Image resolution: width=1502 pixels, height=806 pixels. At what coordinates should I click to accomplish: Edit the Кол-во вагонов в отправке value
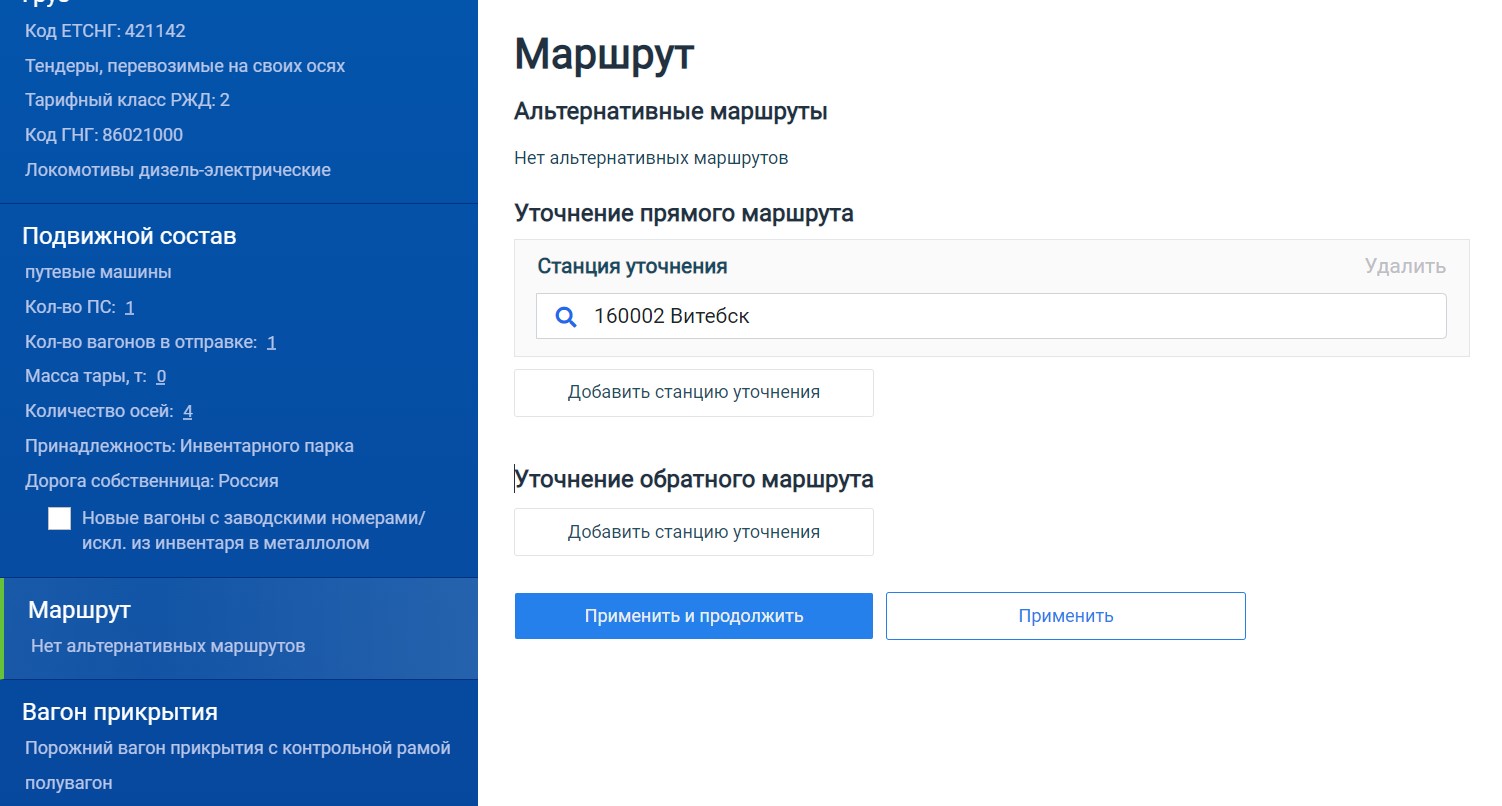pyautogui.click(x=271, y=342)
